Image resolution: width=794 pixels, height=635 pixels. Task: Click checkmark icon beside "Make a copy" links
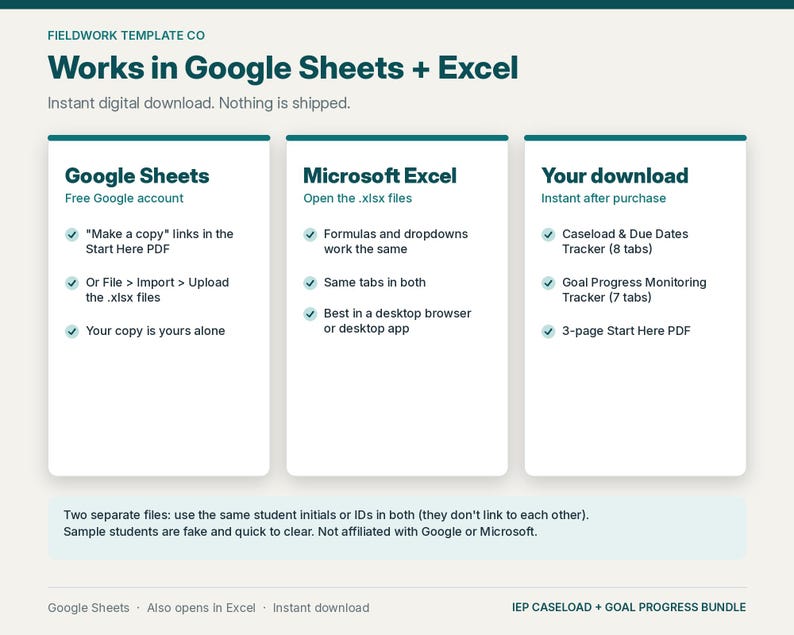coord(72,234)
